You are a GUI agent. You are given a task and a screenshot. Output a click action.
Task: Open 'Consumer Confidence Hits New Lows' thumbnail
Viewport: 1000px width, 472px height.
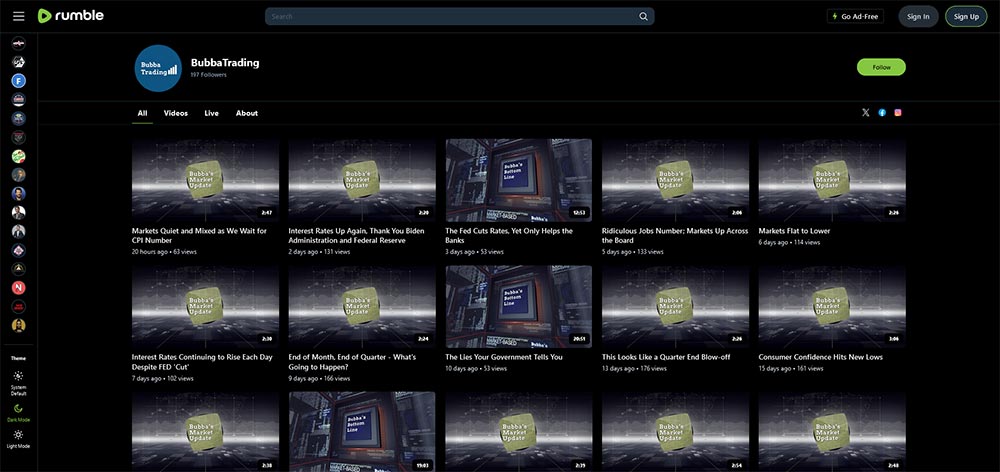[832, 307]
